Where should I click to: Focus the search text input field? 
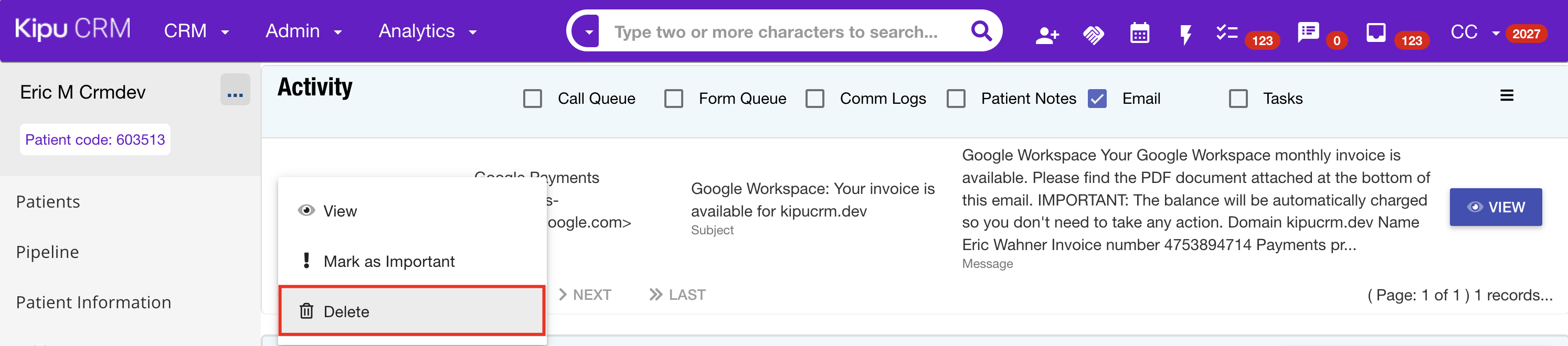pos(779,31)
